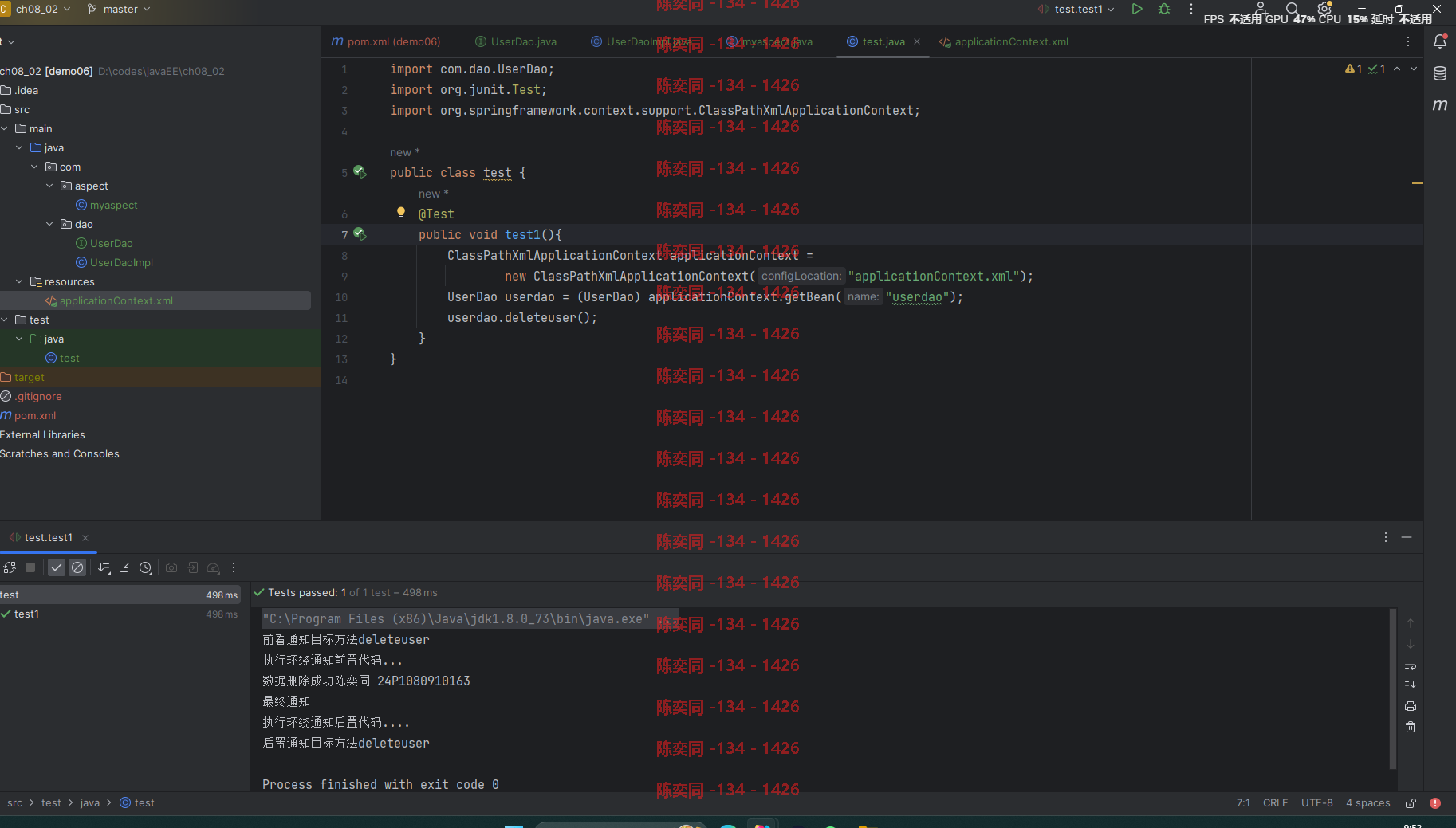
Task: Hide the Run tool window minimize icon
Action: pyautogui.click(x=1407, y=537)
